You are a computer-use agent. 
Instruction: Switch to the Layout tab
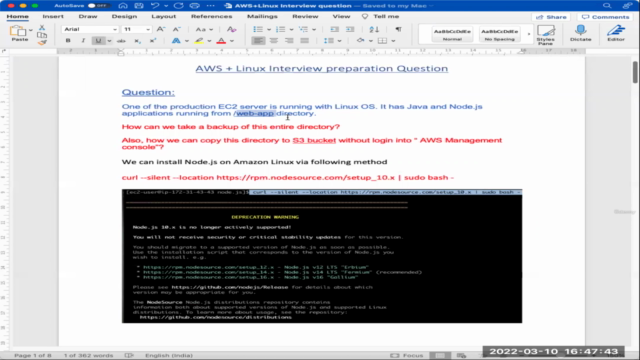[x=163, y=17]
